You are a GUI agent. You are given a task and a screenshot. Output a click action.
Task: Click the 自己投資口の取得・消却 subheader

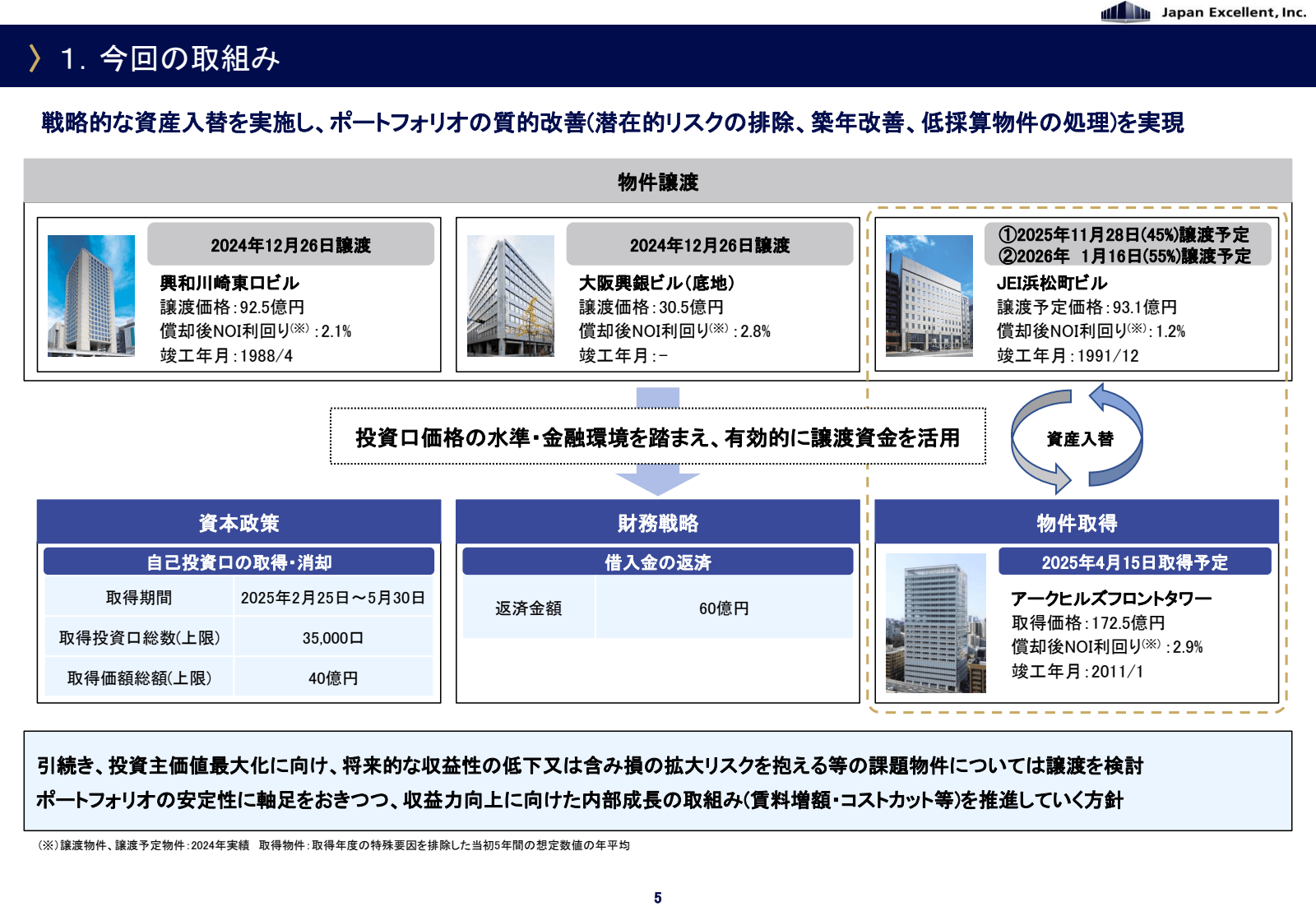239,562
